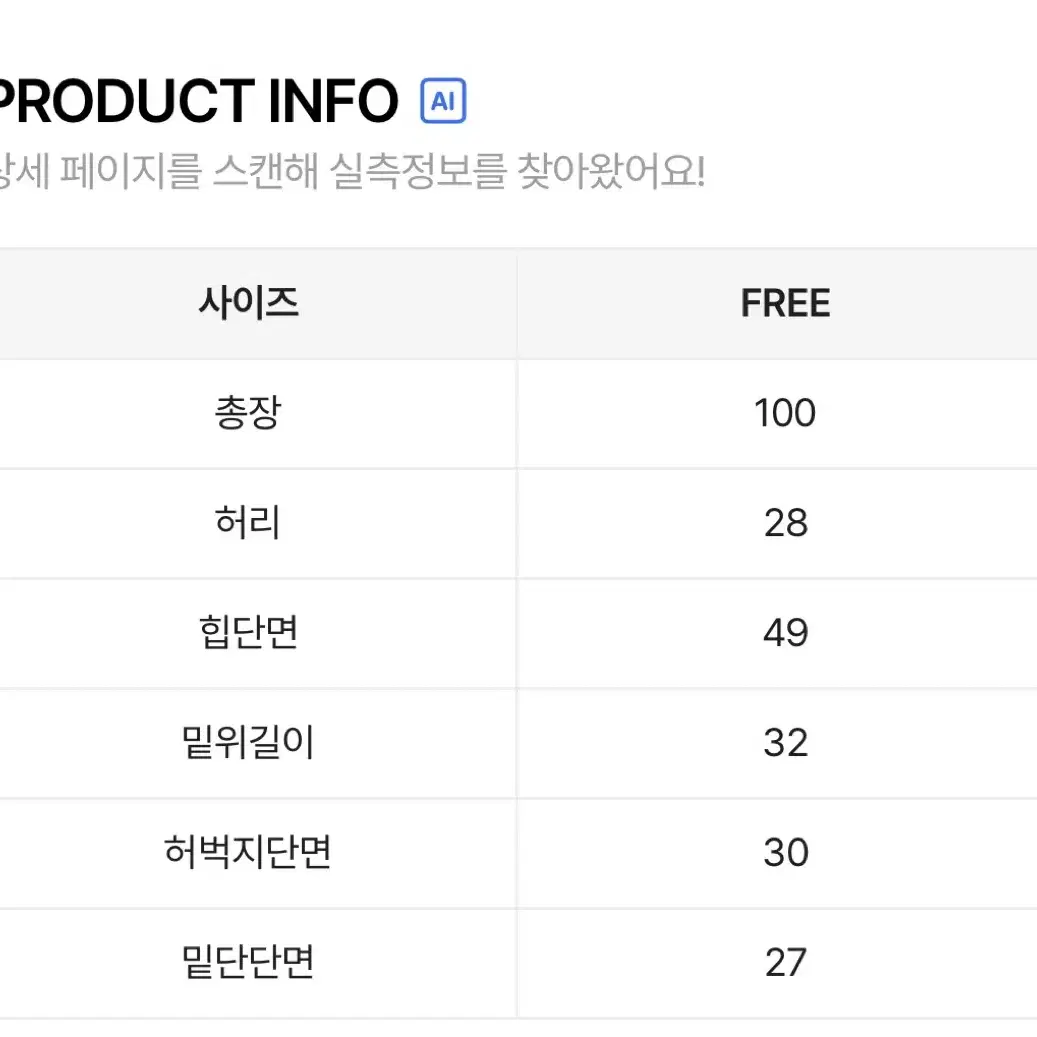The height and width of the screenshot is (1037, 1037).
Task: Select the 힙단면 row label
Action: (249, 632)
